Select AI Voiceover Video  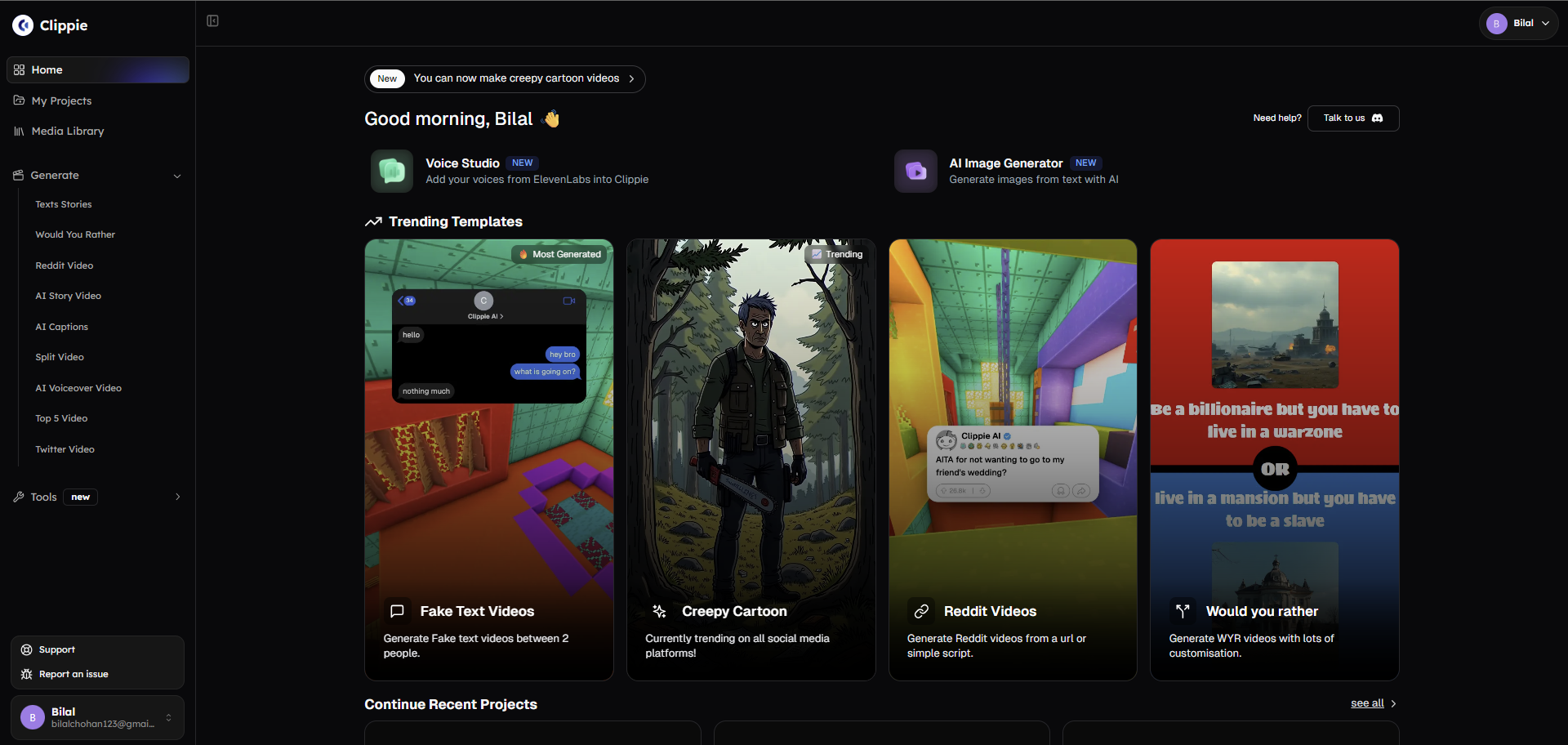[78, 388]
